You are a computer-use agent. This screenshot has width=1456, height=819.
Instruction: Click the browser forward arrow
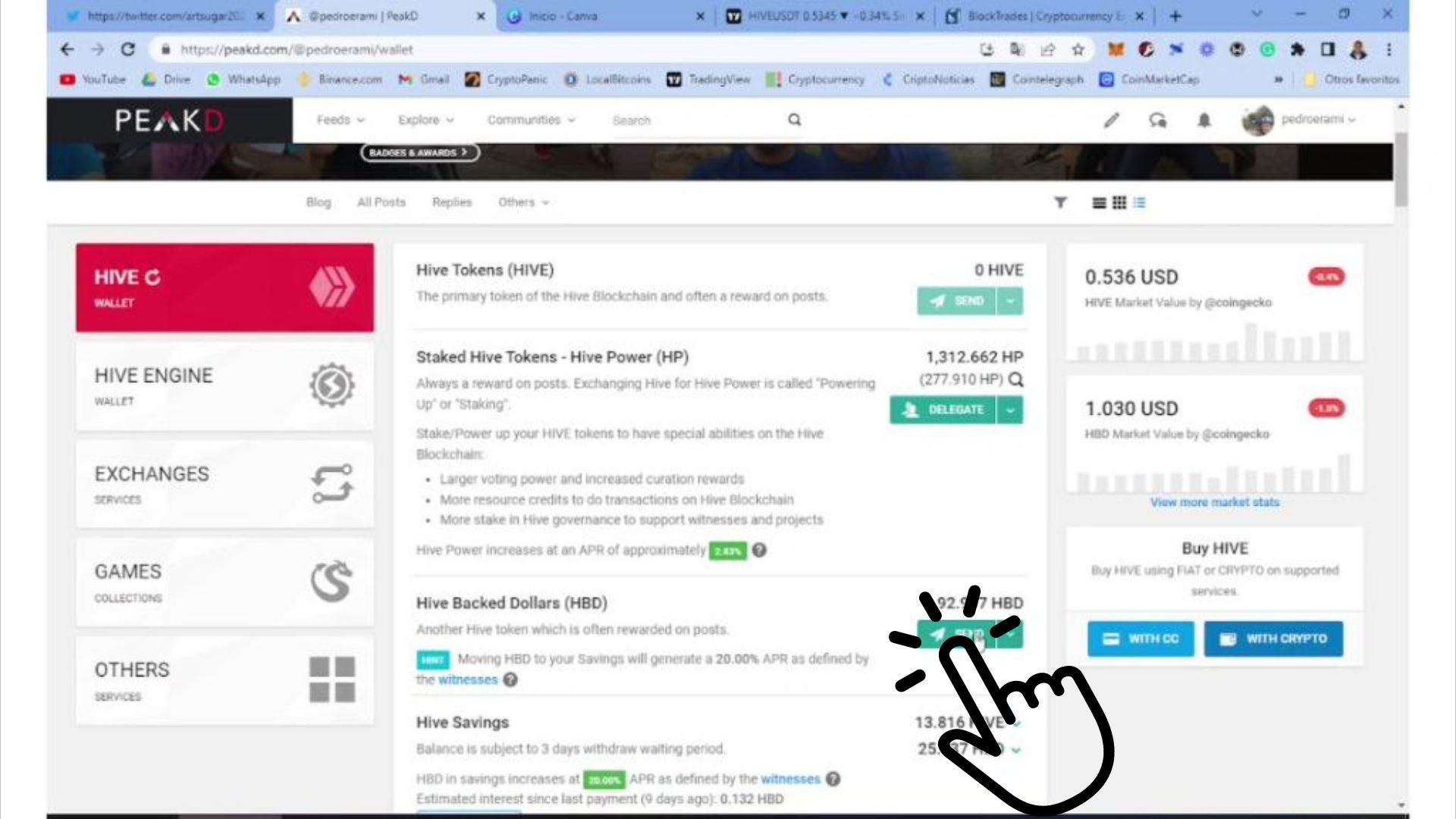pyautogui.click(x=98, y=49)
